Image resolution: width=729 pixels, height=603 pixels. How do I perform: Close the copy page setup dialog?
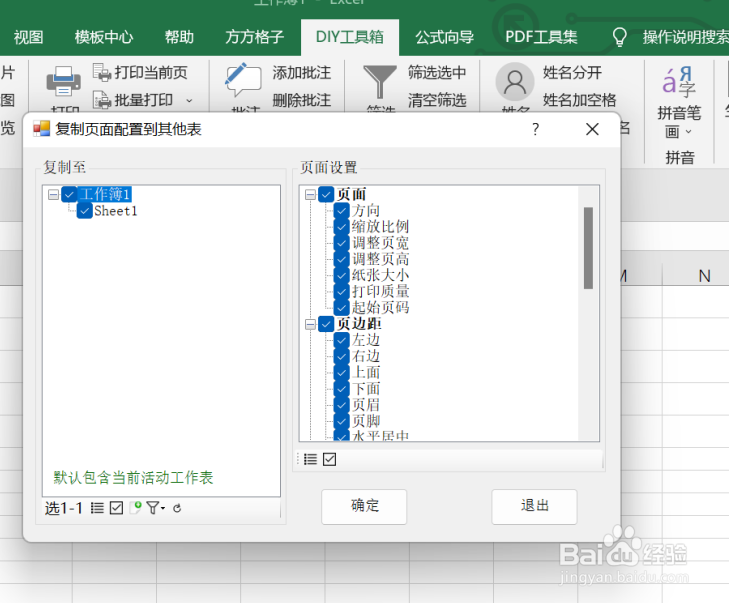[592, 129]
